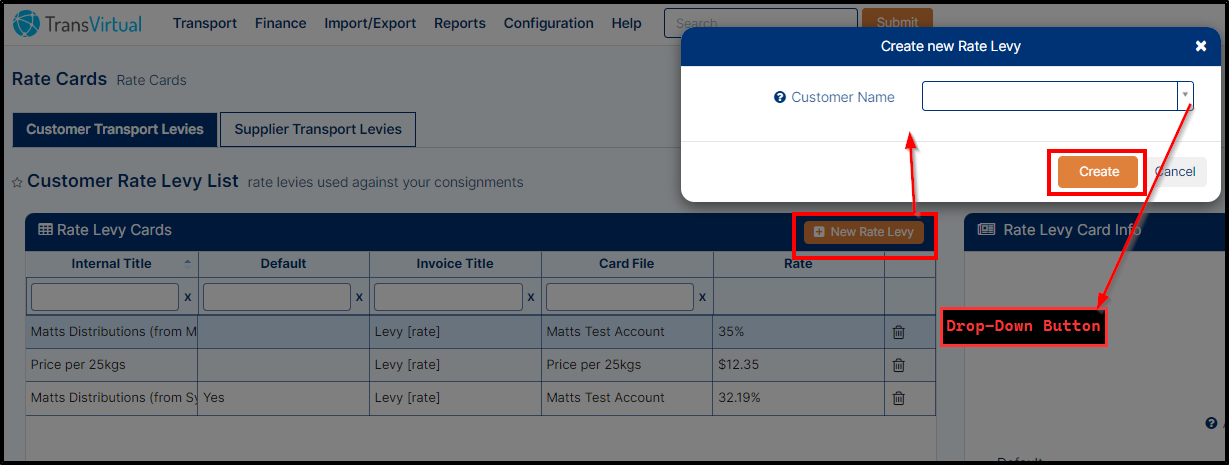Screen dimensions: 1229x465
Task: Delete the 32.19% rate levy row
Action: (898, 398)
